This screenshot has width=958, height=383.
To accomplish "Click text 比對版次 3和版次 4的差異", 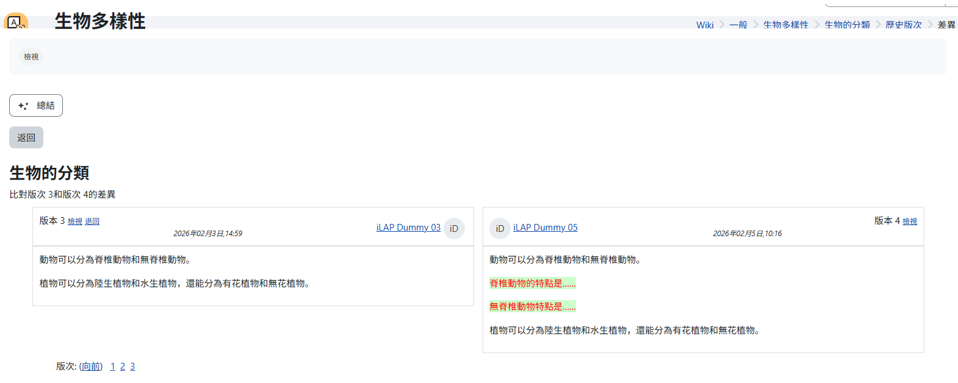I will click(x=62, y=195).
